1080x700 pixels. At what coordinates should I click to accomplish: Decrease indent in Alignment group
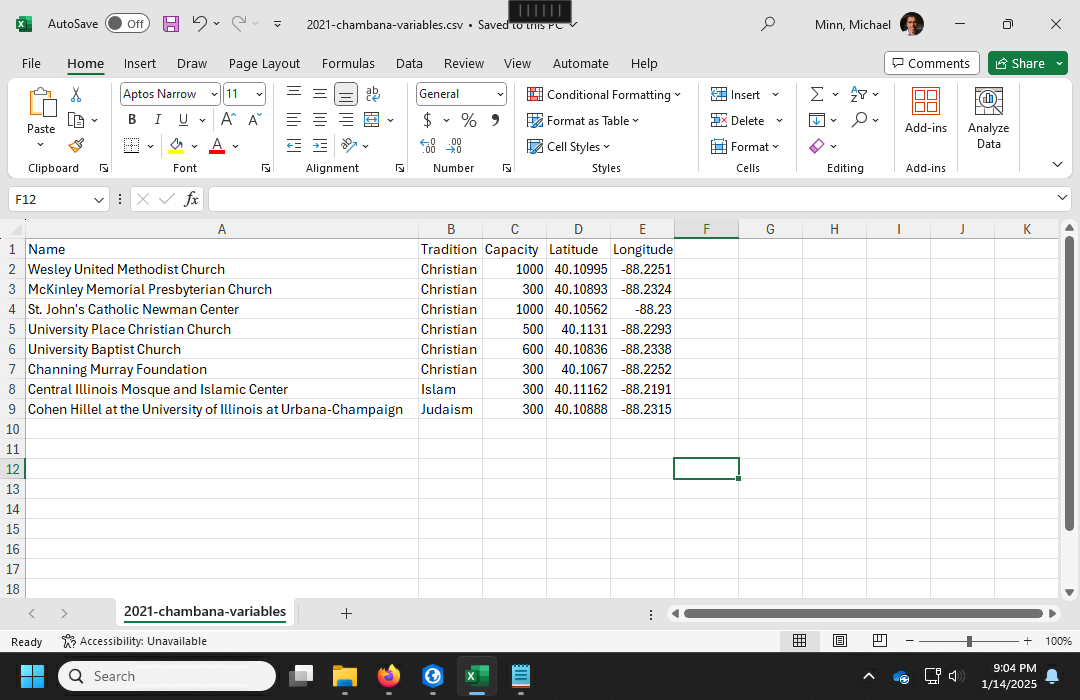(x=293, y=145)
